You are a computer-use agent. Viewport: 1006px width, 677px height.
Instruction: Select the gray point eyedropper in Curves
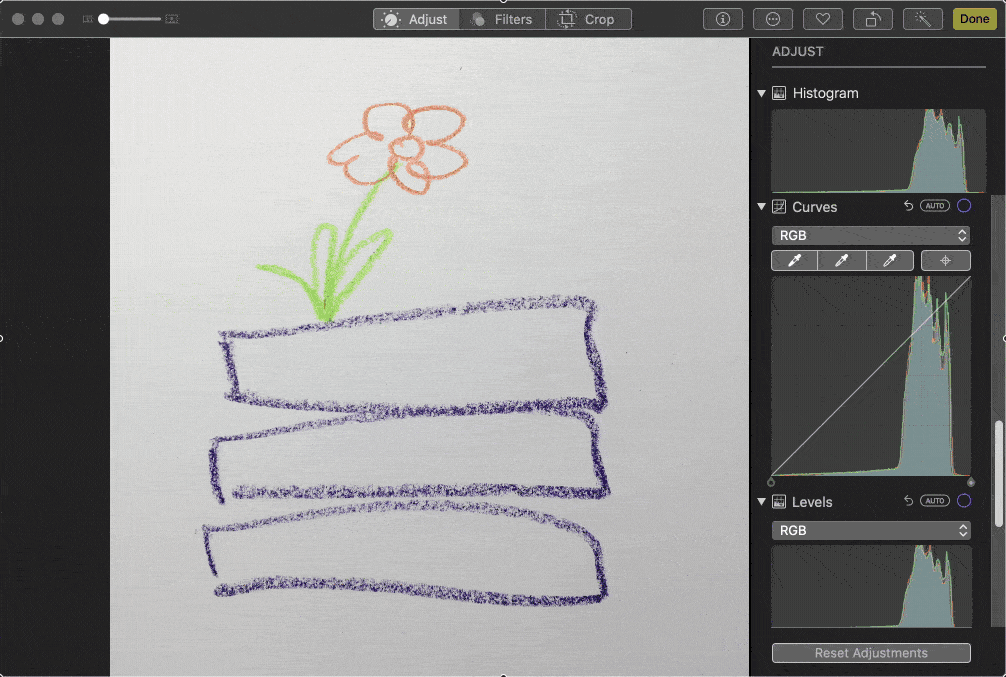click(842, 261)
